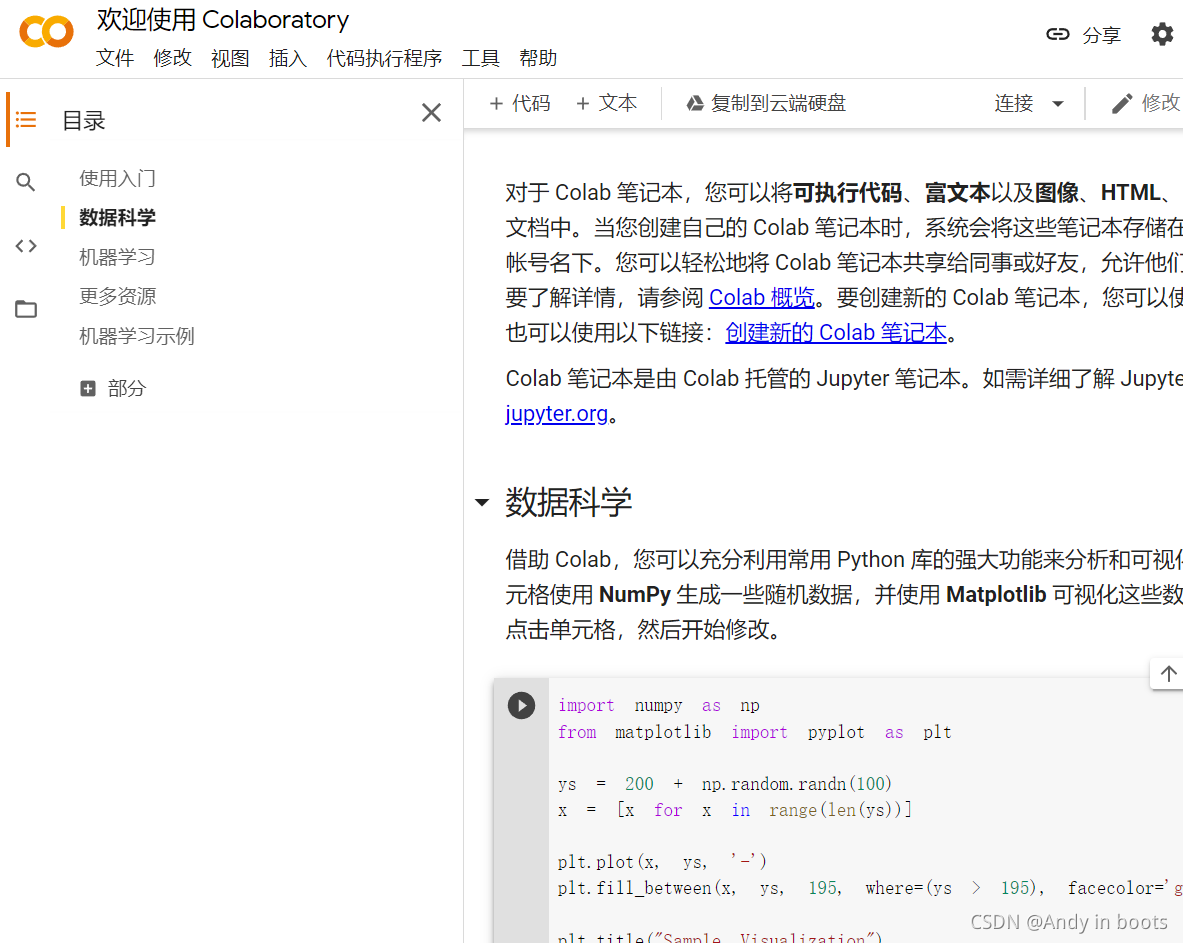Add a text cell with + 文本
The height and width of the screenshot is (943, 1183).
point(607,103)
